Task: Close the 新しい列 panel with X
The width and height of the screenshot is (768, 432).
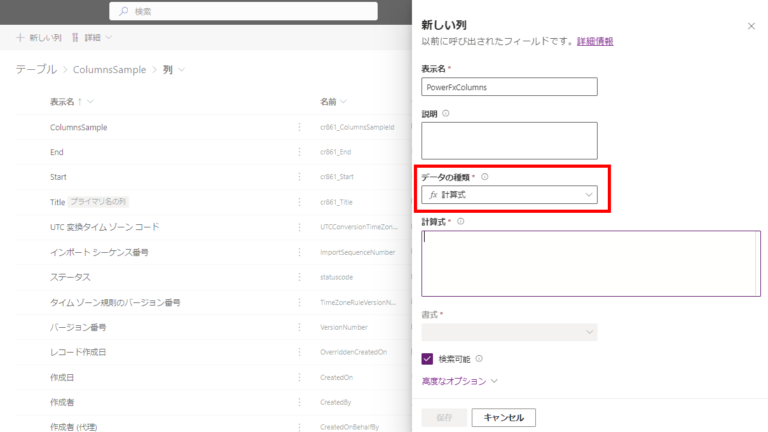Action: pyautogui.click(x=751, y=26)
